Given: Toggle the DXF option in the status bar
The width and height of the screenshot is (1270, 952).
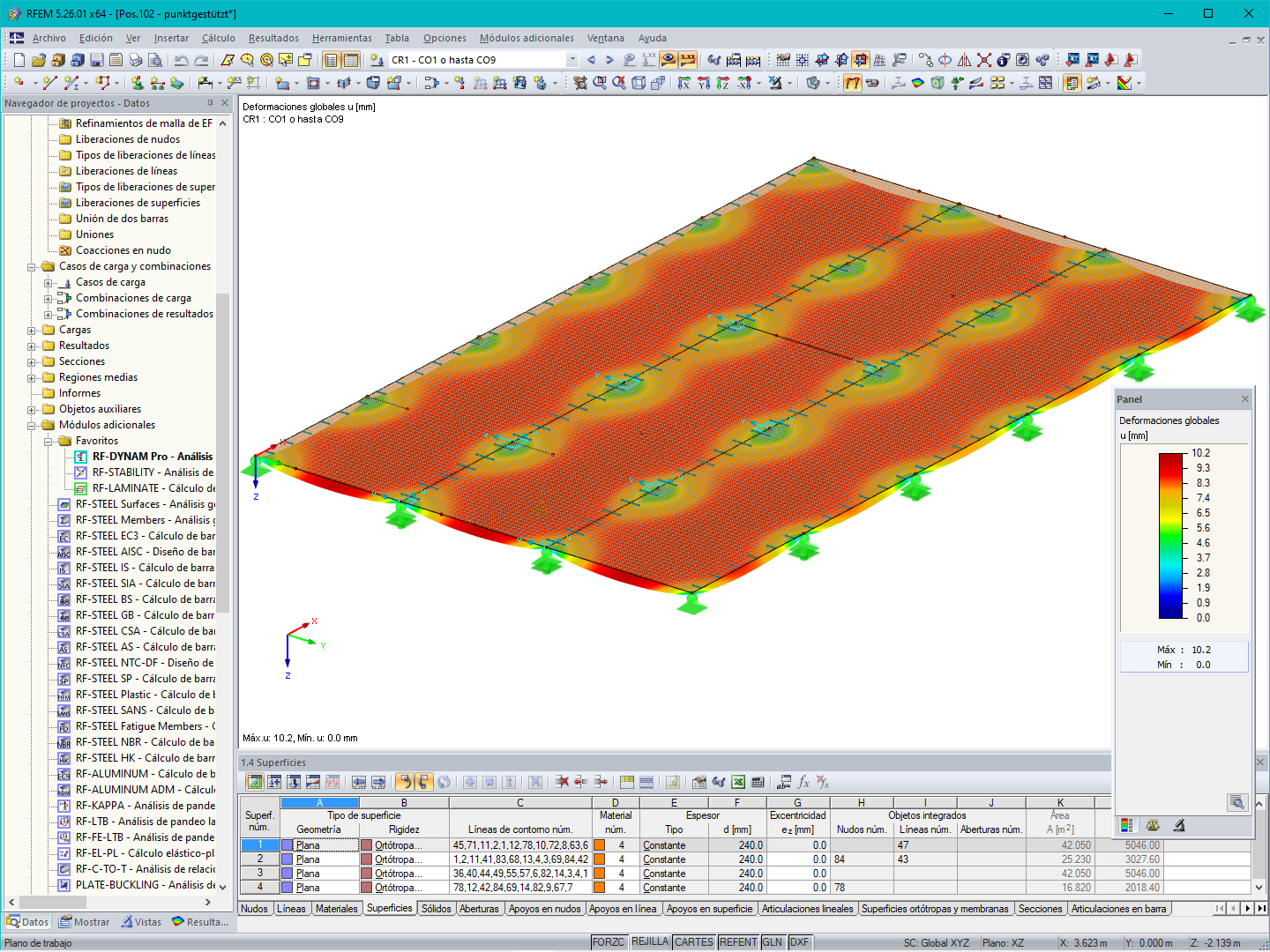Looking at the screenshot, I should 798,941.
